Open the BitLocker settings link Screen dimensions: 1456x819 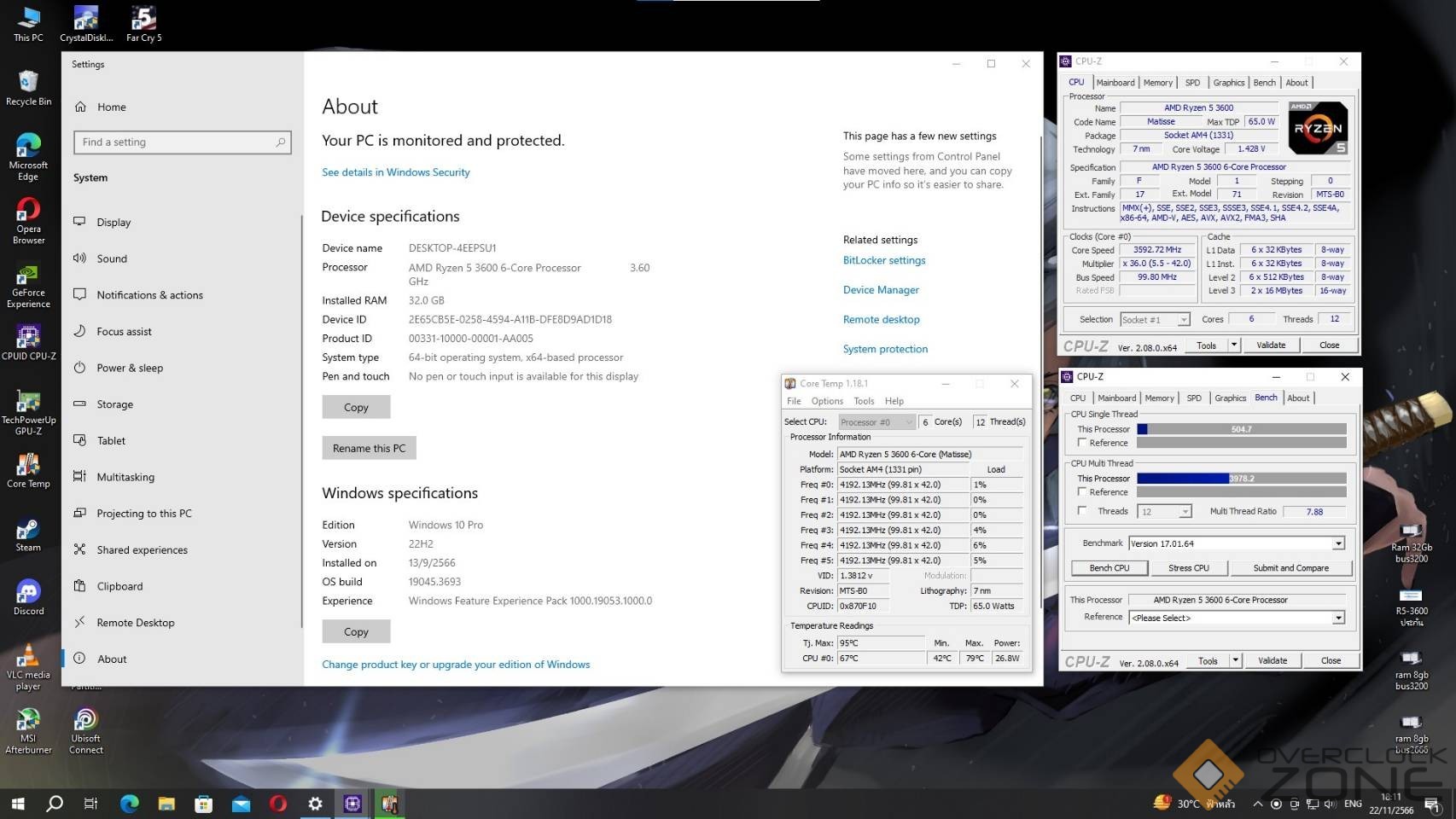point(883,260)
